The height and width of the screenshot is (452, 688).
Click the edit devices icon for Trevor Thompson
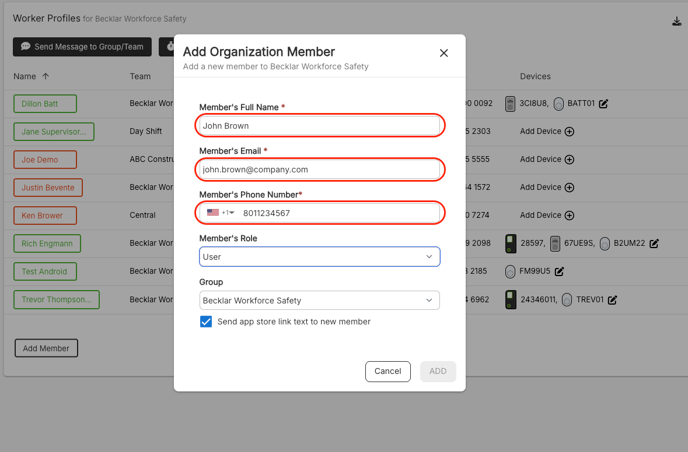613,300
